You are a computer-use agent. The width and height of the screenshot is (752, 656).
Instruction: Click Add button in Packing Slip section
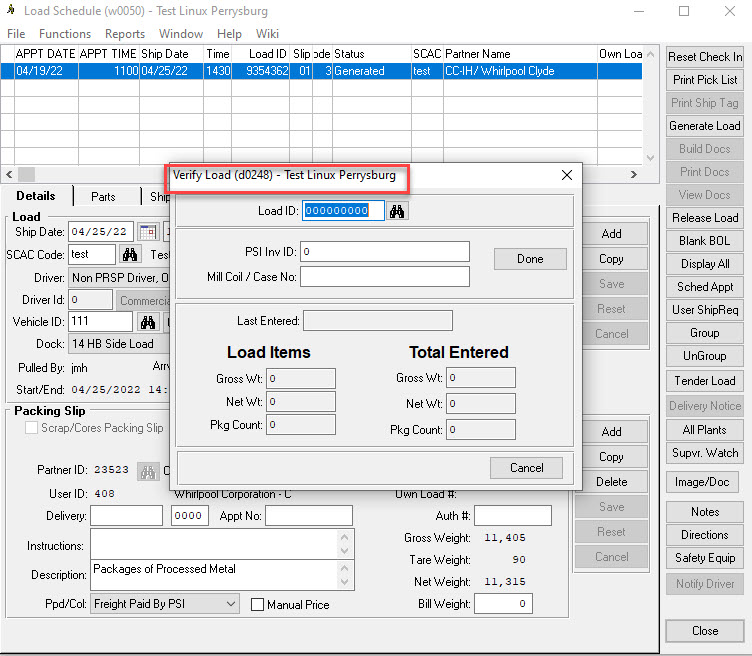point(611,432)
